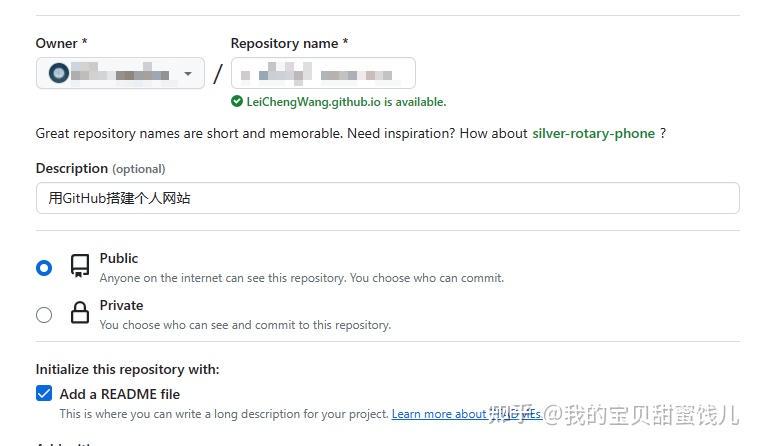
Task: Click the Public option label
Action: [x=119, y=259]
